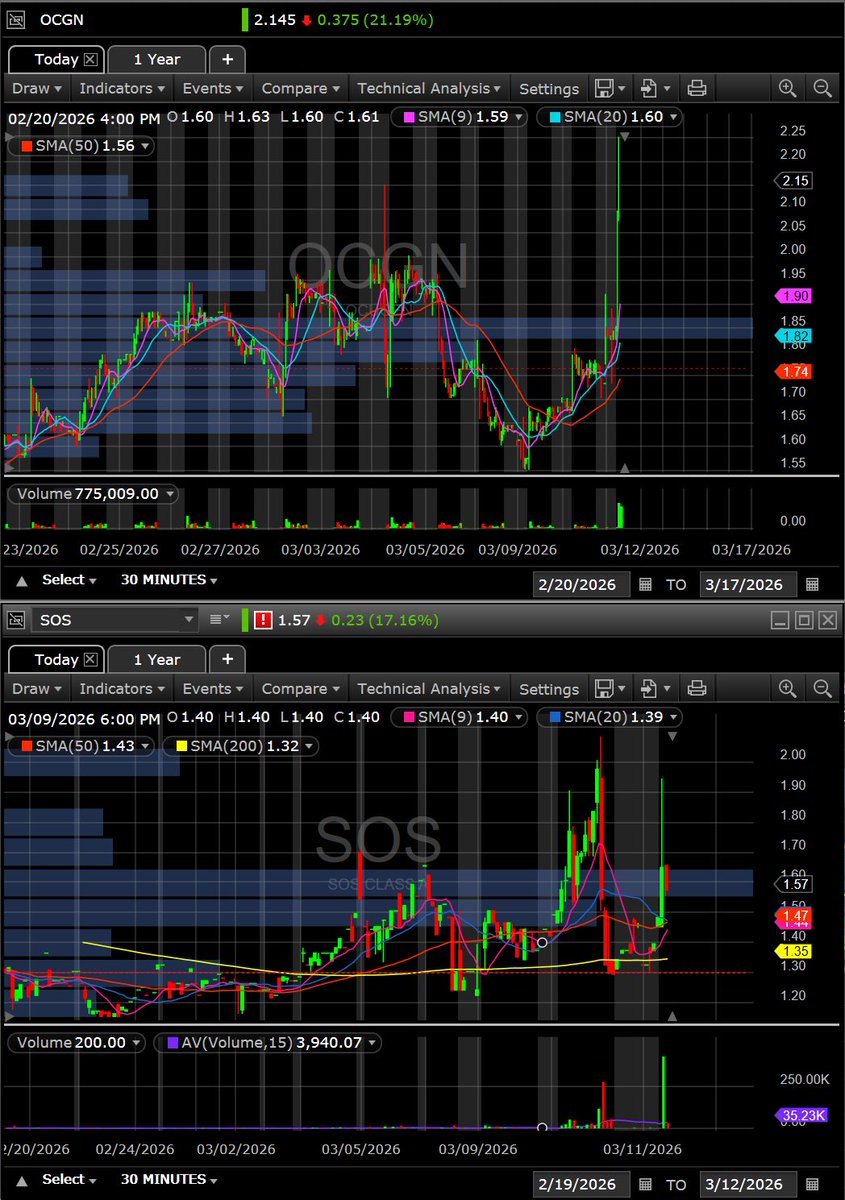The height and width of the screenshot is (1200, 845).
Task: Expand Volume 775,009.00 indicator options
Action: tap(170, 493)
